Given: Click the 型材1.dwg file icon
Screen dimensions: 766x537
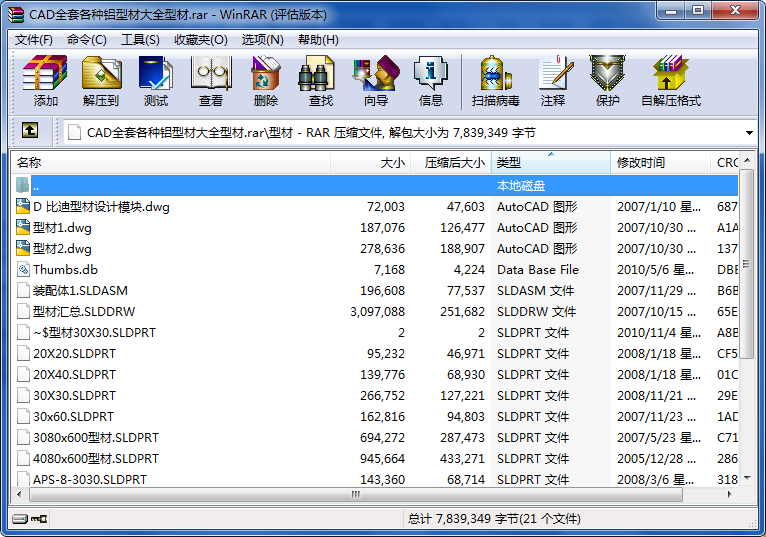Looking at the screenshot, I should coord(23,228).
